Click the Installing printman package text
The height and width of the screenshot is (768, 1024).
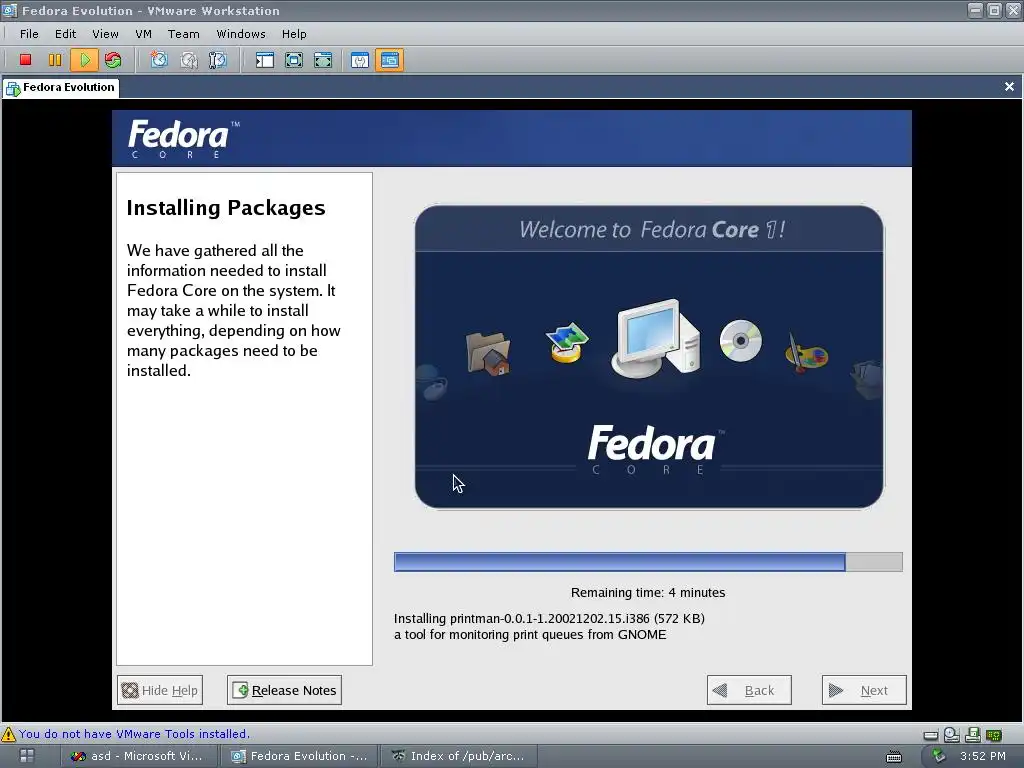coord(549,618)
